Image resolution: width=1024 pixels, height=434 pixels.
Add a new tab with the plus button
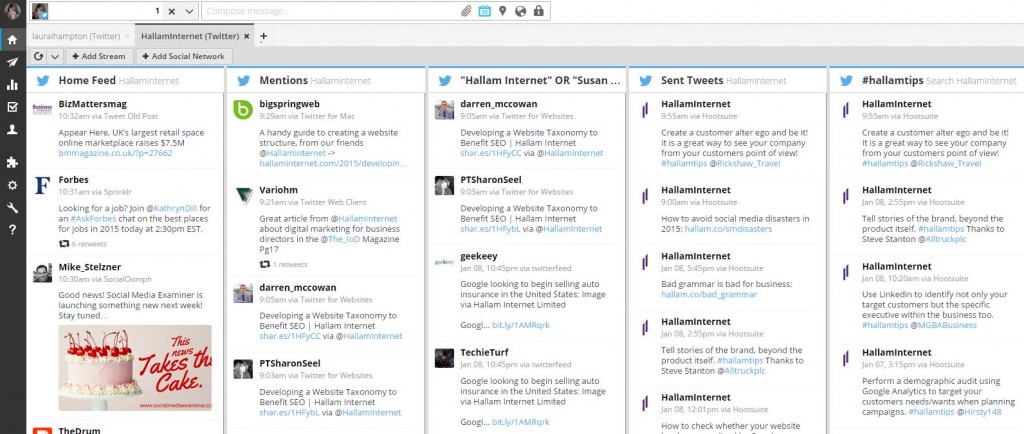point(263,37)
